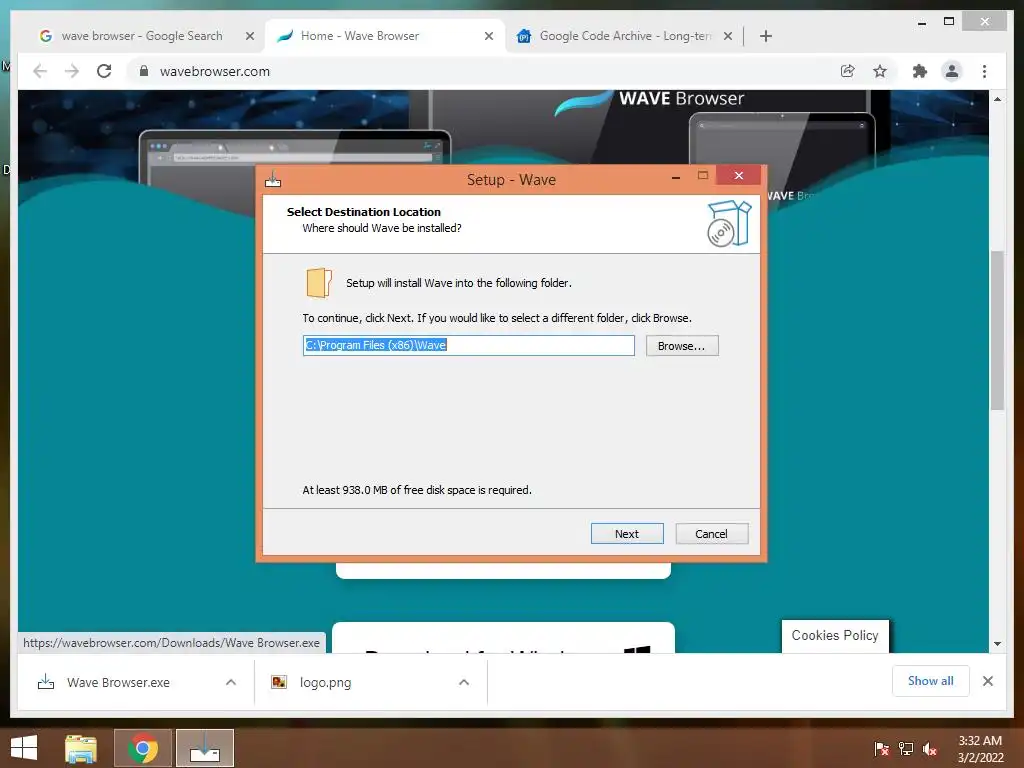Click the Wave setup taskbar icon
The width and height of the screenshot is (1024, 768).
click(205, 748)
